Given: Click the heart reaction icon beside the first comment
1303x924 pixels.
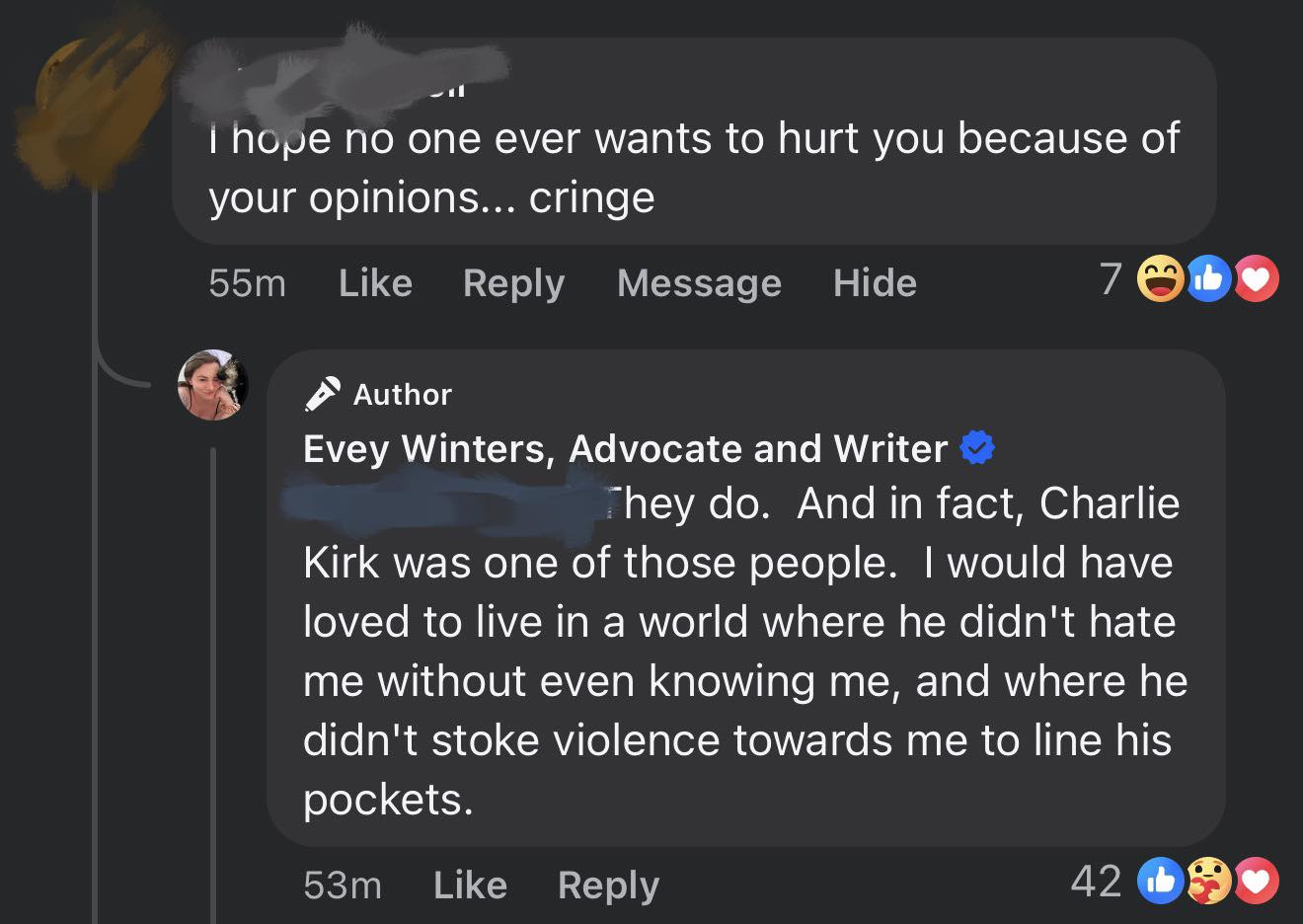Looking at the screenshot, I should click(1255, 279).
